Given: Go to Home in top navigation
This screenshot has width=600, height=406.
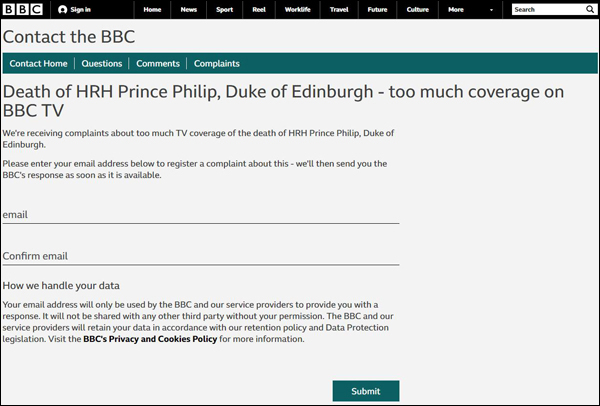Looking at the screenshot, I should pos(152,10).
